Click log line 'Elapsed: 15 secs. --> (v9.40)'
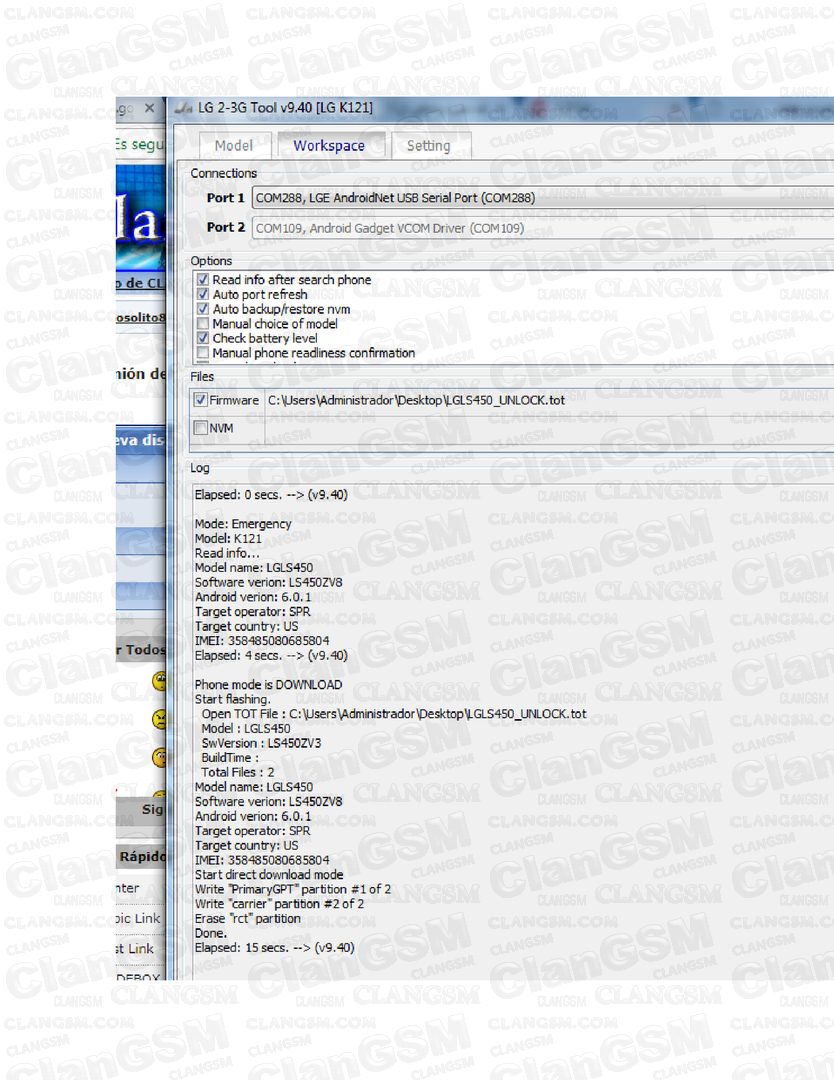This screenshot has width=834, height=1080. [275, 948]
